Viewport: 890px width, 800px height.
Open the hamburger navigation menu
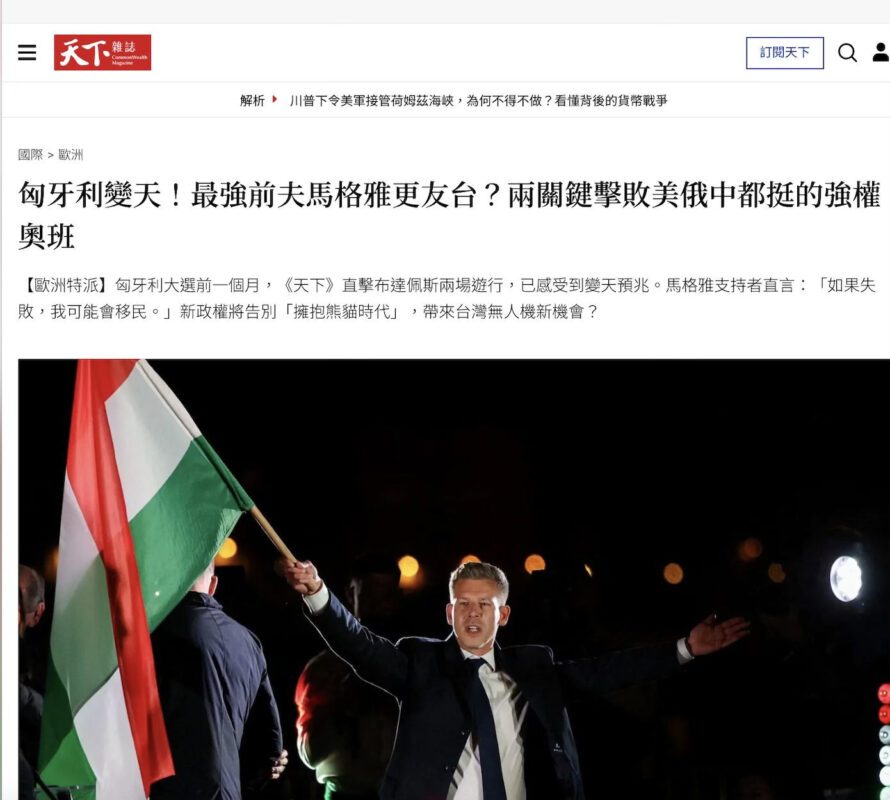point(27,52)
